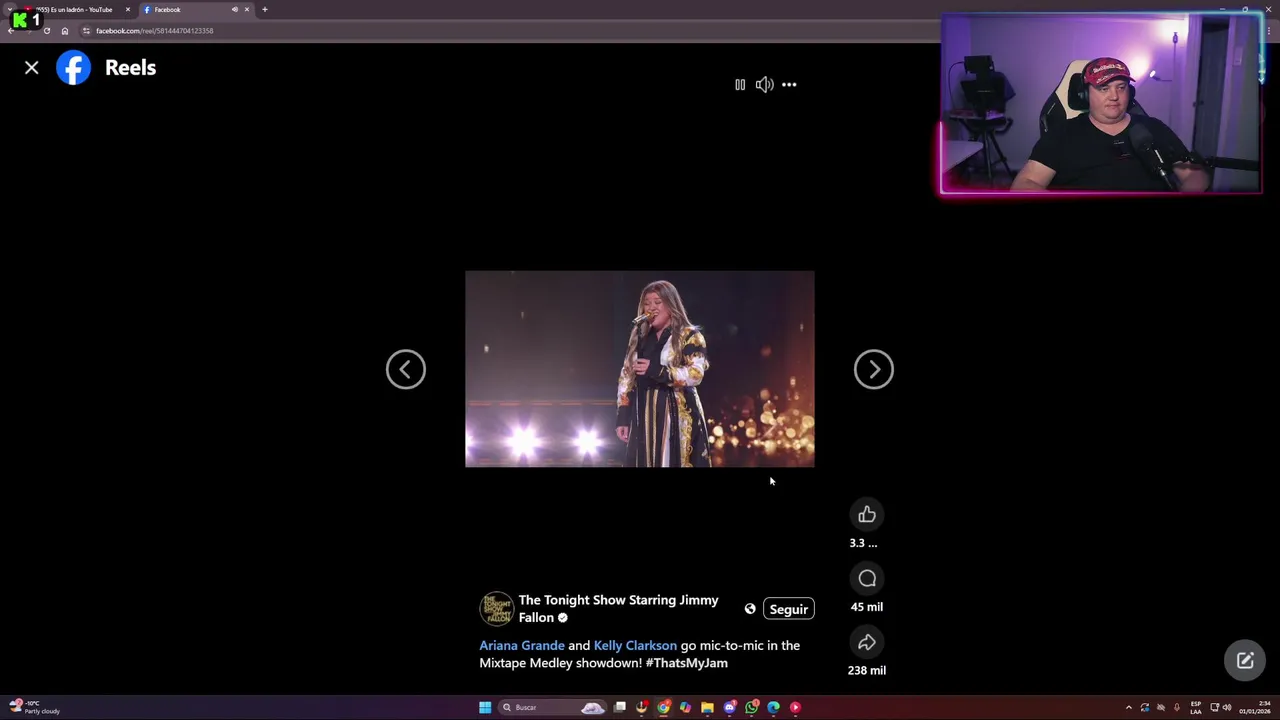Share the reel with arrow icon
This screenshot has width=1280, height=720.
867,643
